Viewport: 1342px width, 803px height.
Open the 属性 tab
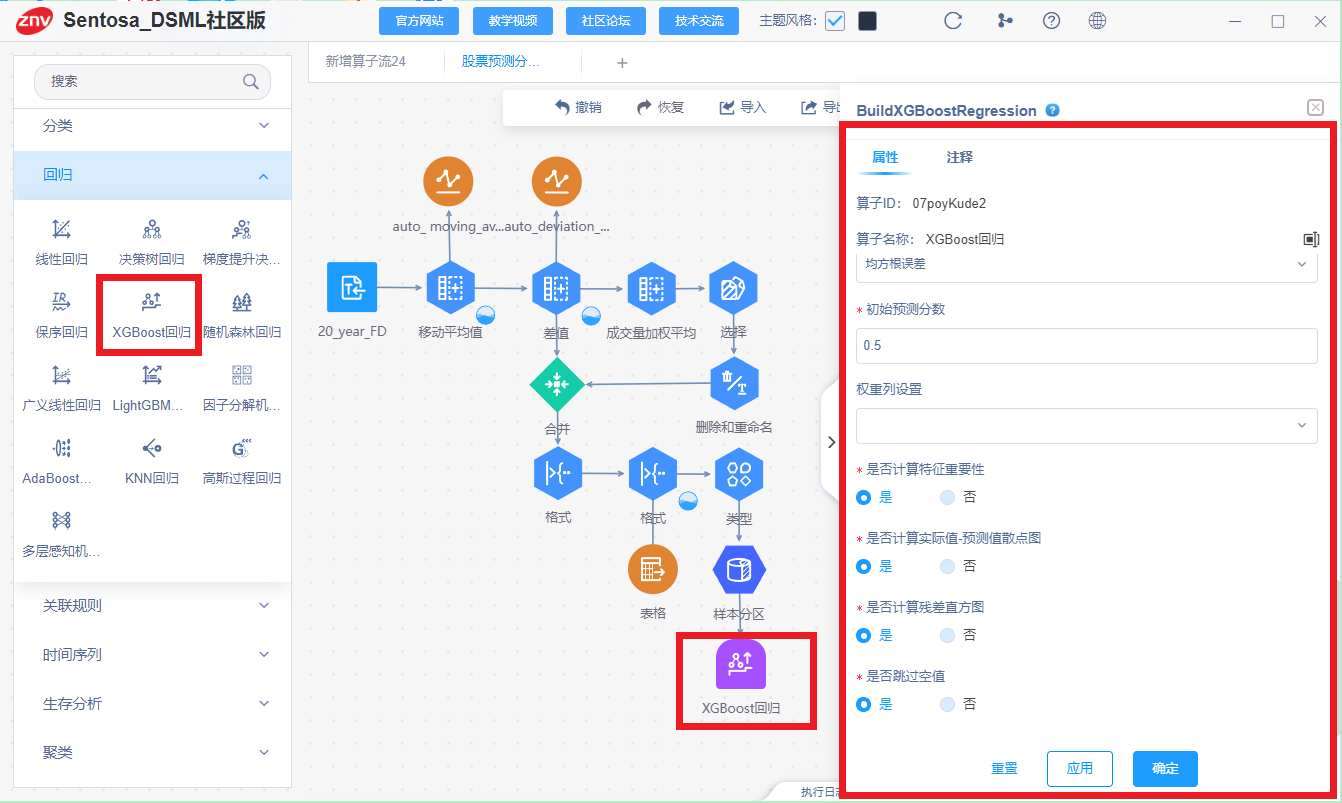pos(885,157)
